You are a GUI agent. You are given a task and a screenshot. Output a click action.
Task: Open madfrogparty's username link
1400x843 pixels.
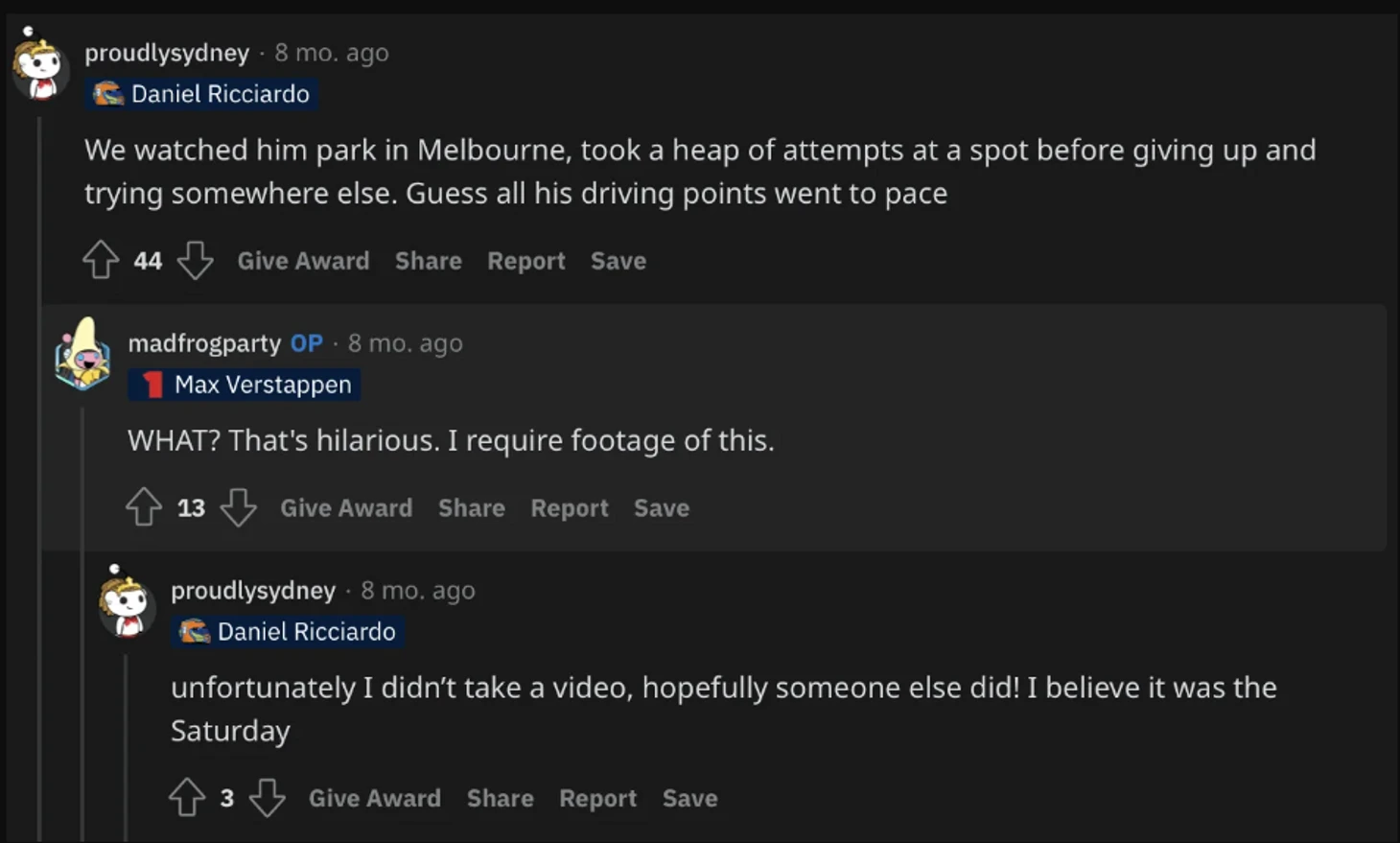[x=204, y=343]
